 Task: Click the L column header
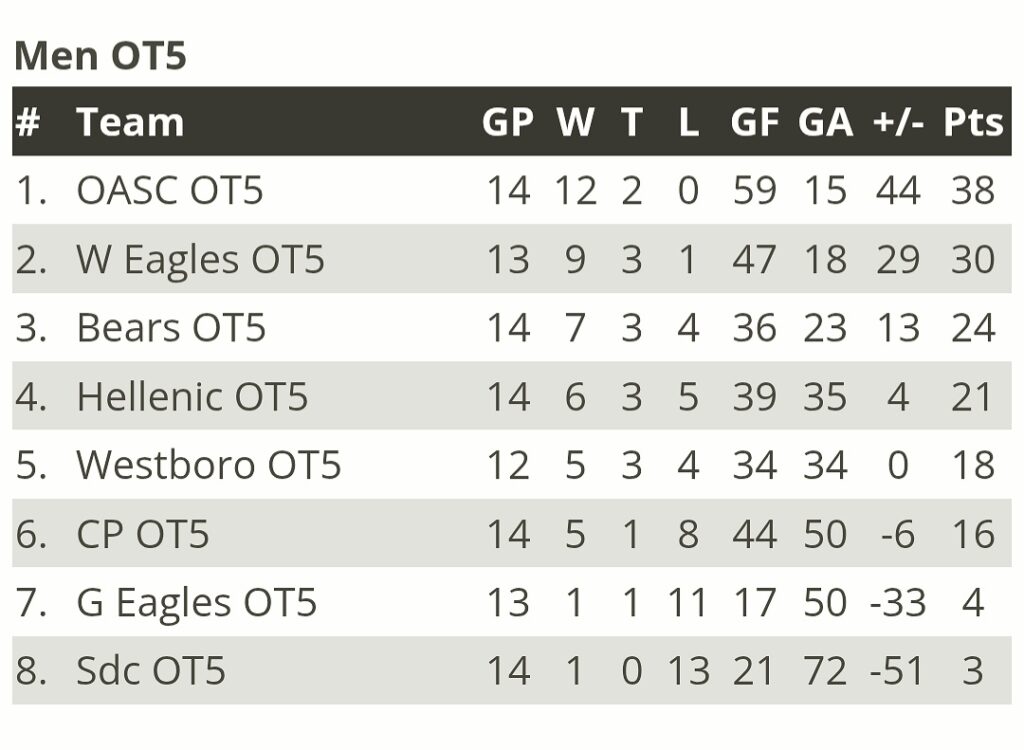tap(688, 122)
